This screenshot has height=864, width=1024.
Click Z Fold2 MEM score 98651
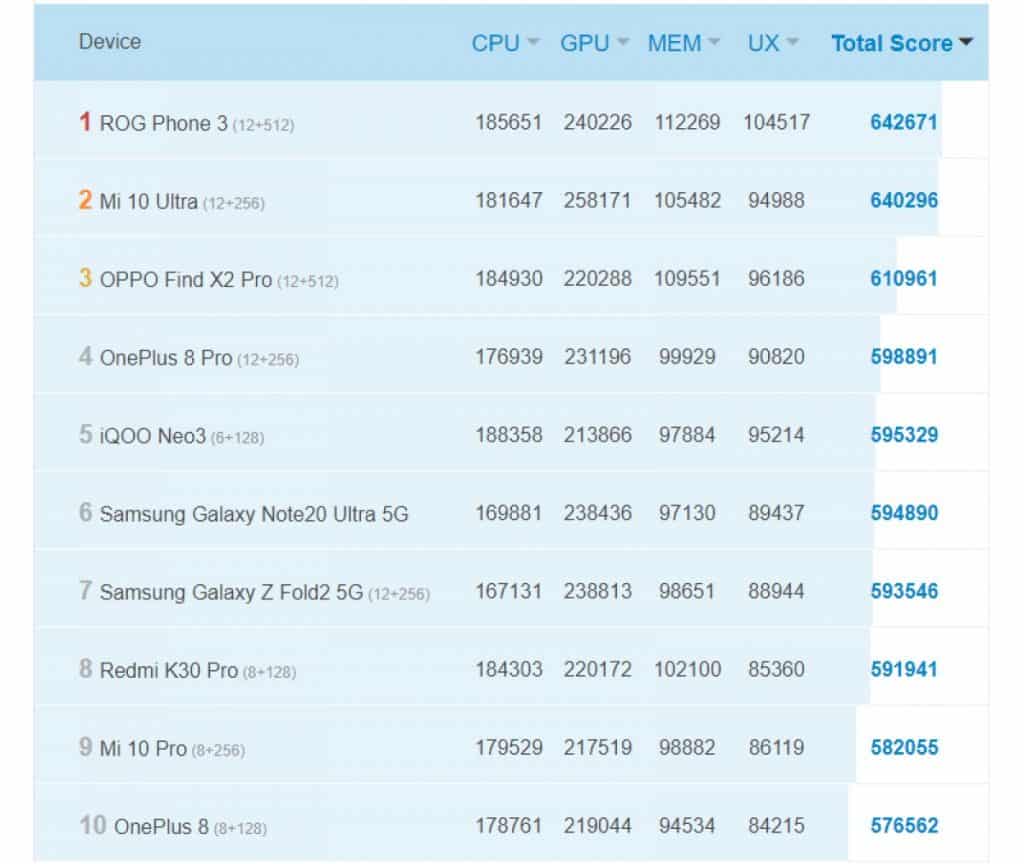click(x=687, y=591)
